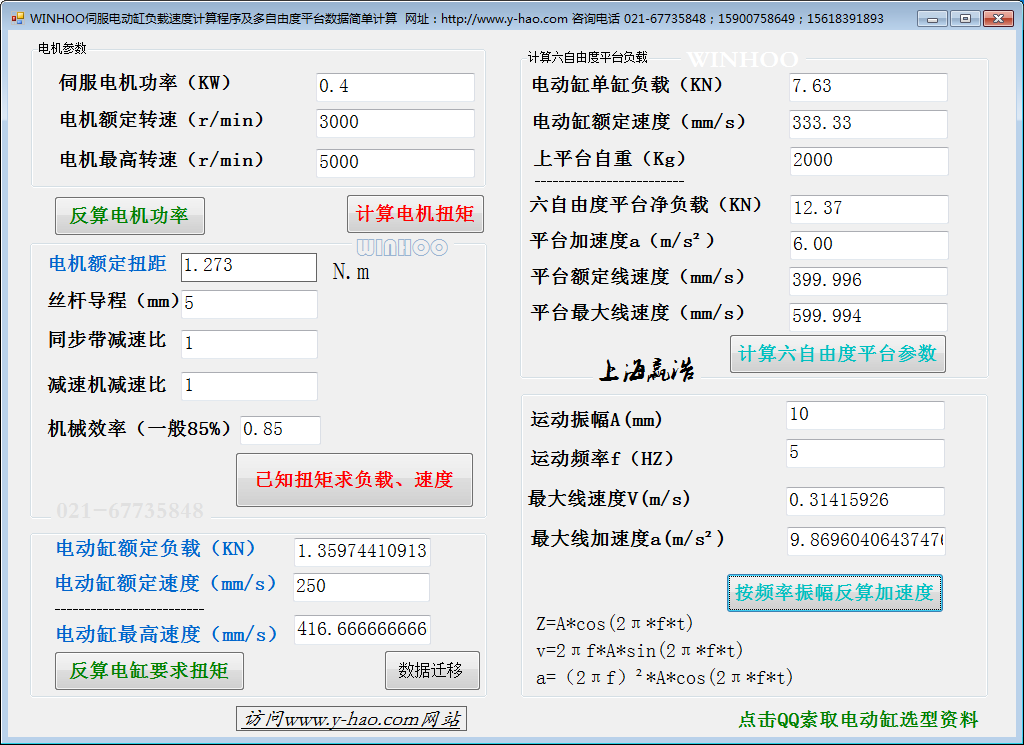
Task: Click 计算电机扭矩 button
Action: coord(415,214)
